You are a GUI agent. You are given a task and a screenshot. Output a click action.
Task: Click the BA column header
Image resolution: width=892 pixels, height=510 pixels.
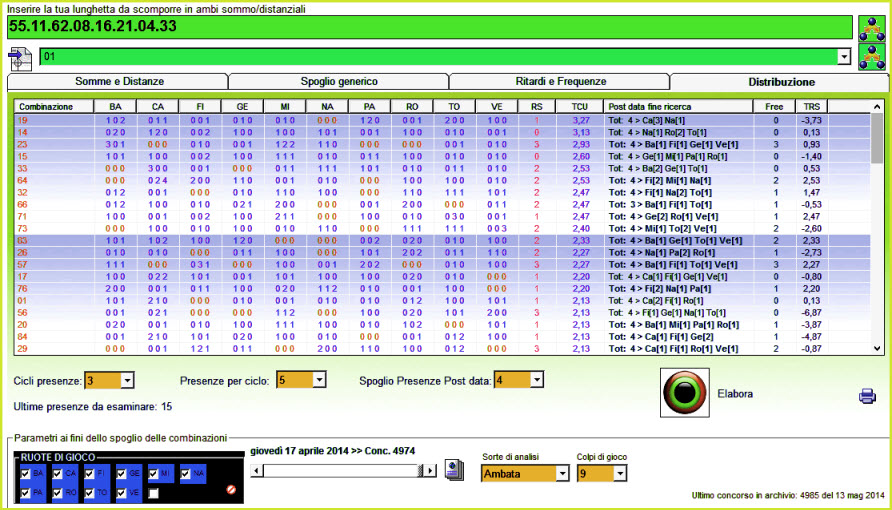coord(115,107)
